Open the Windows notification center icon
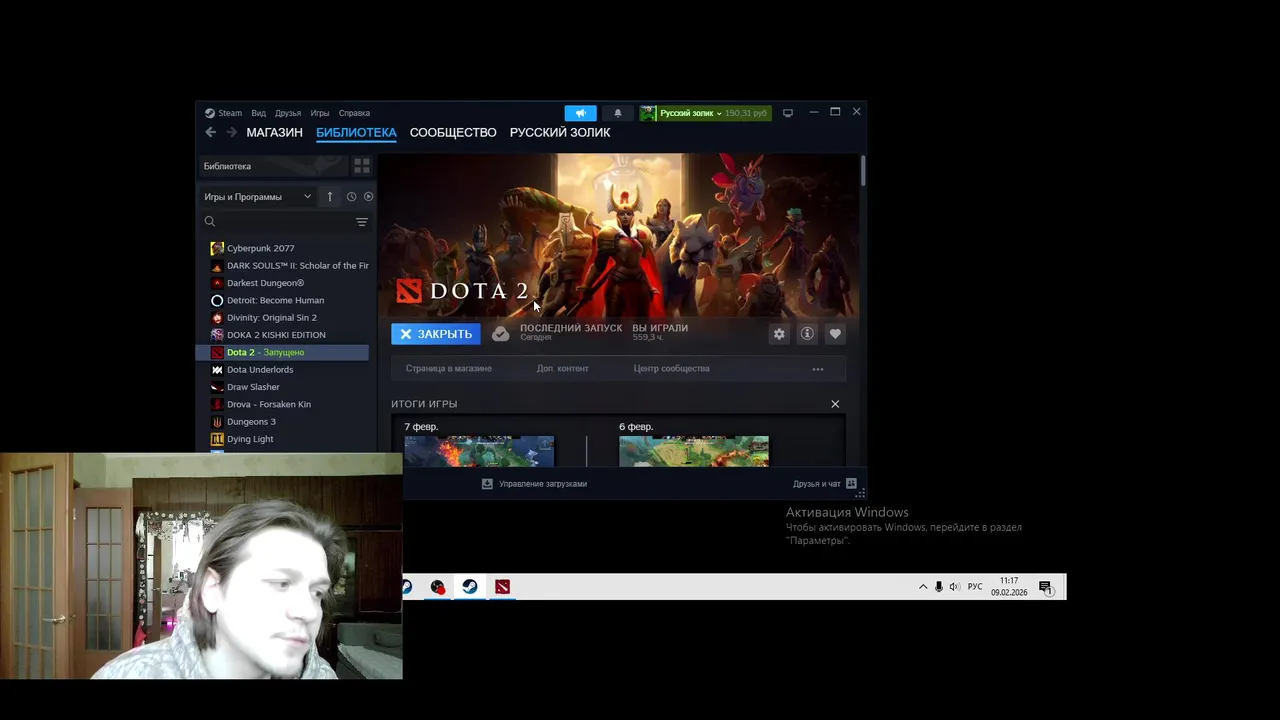1280x720 pixels. pyautogui.click(x=1045, y=587)
